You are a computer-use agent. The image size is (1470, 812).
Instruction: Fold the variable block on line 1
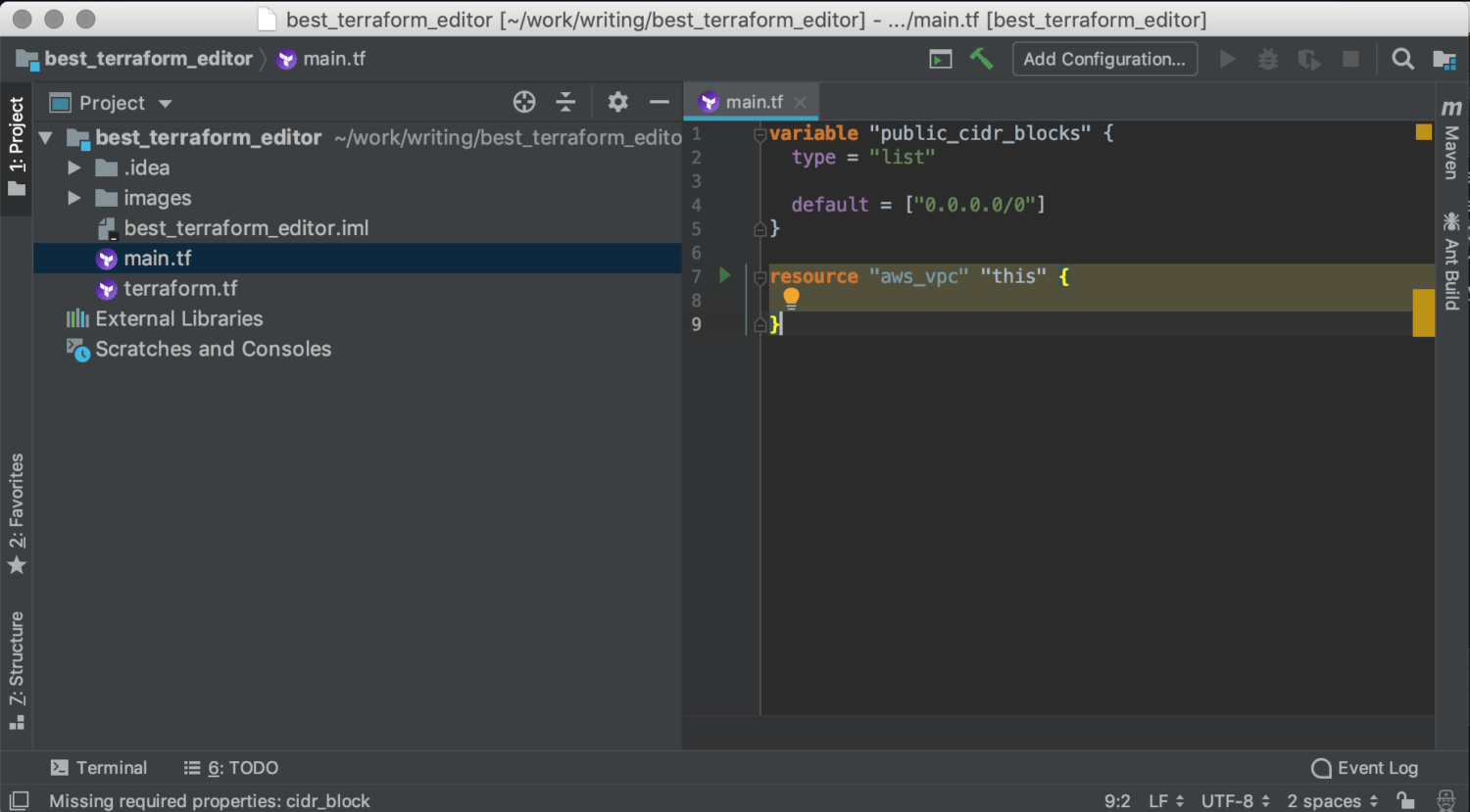[x=759, y=134]
